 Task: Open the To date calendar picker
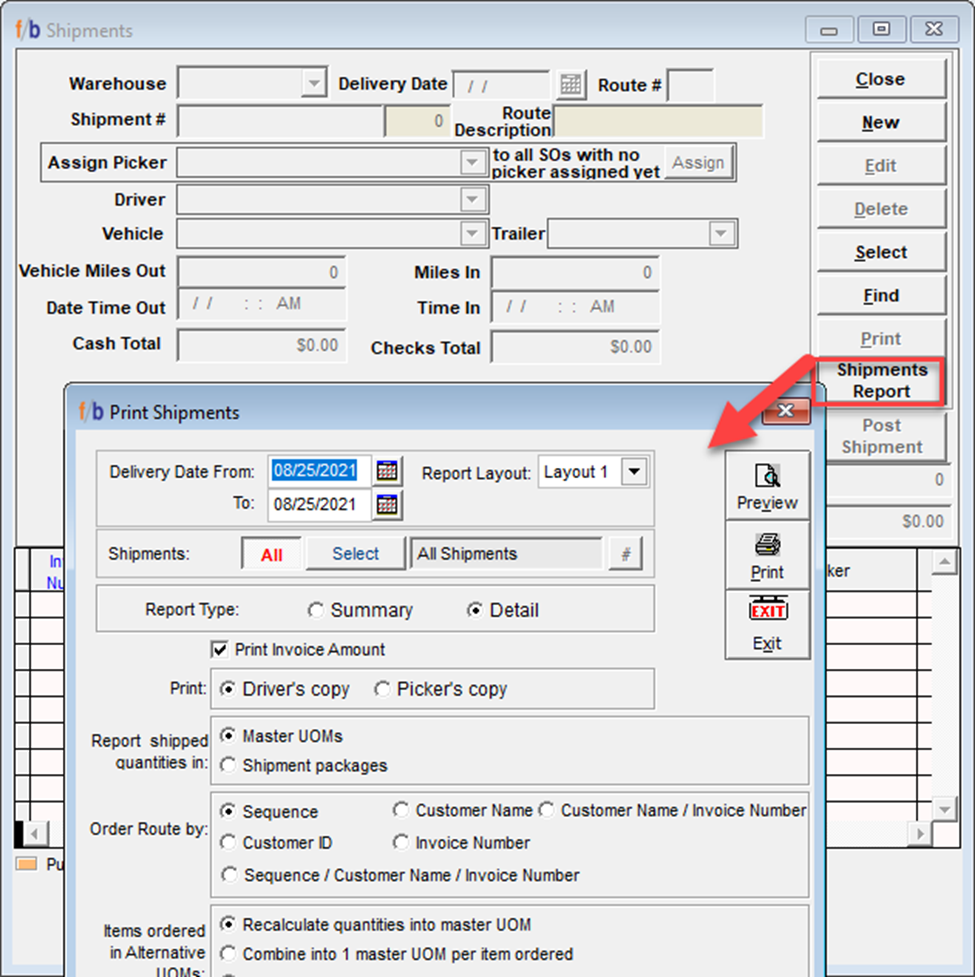click(387, 505)
